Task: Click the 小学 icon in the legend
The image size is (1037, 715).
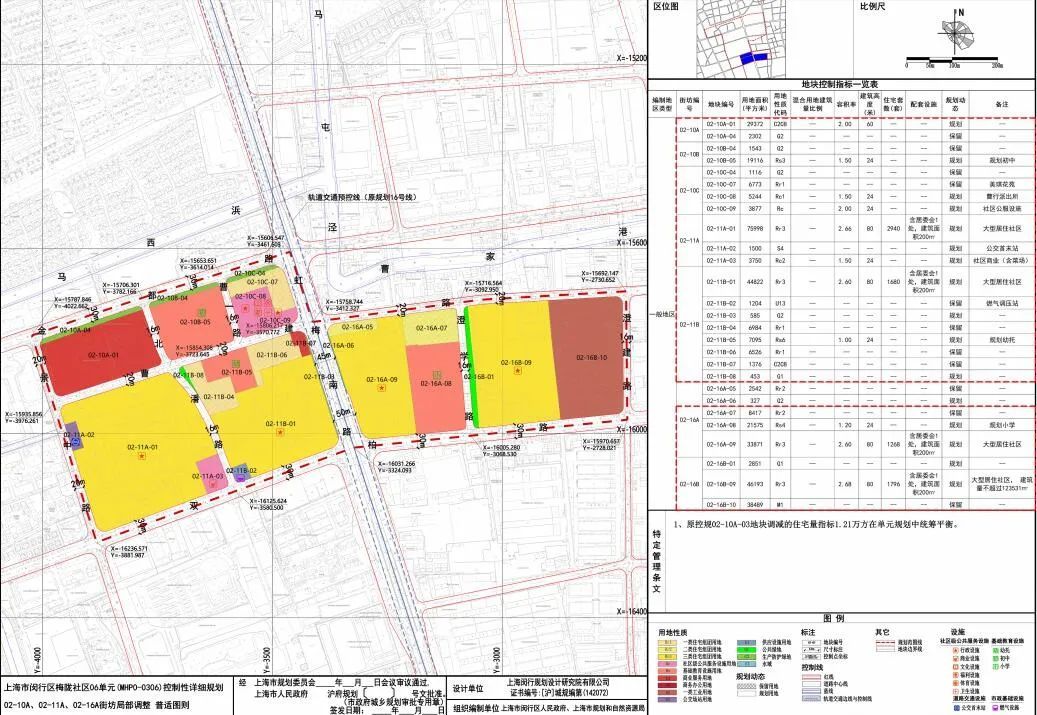Action: pos(995,667)
